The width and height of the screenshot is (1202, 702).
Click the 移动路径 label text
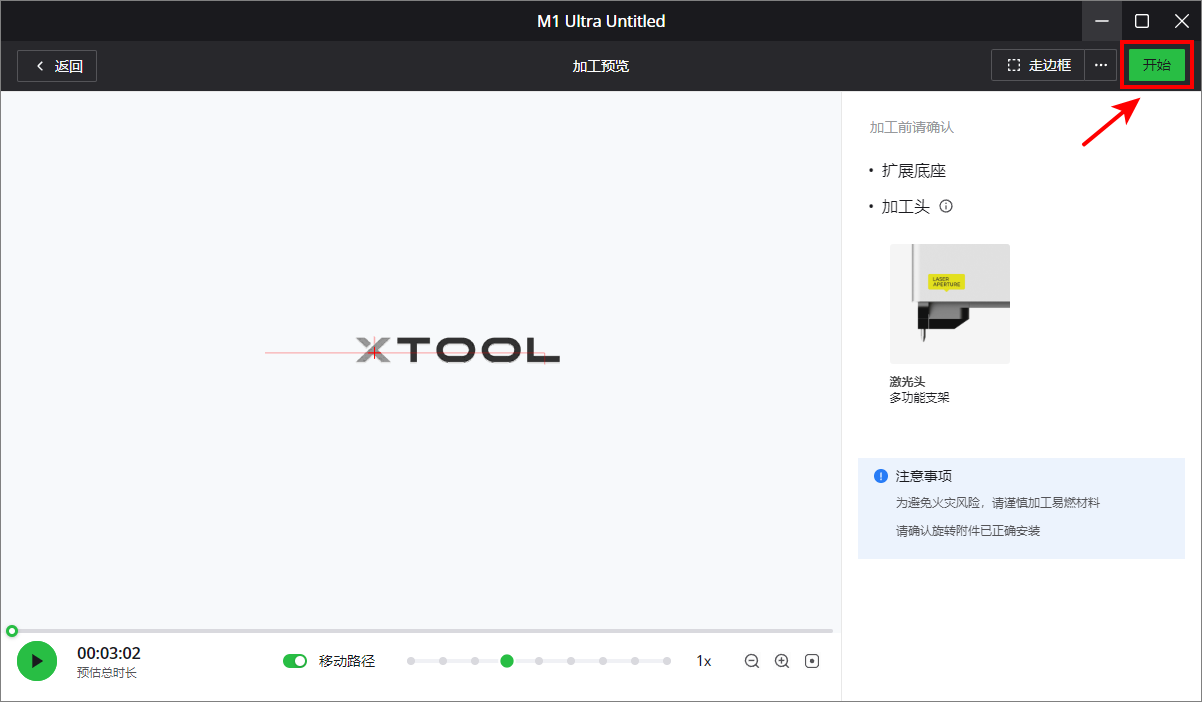point(347,661)
